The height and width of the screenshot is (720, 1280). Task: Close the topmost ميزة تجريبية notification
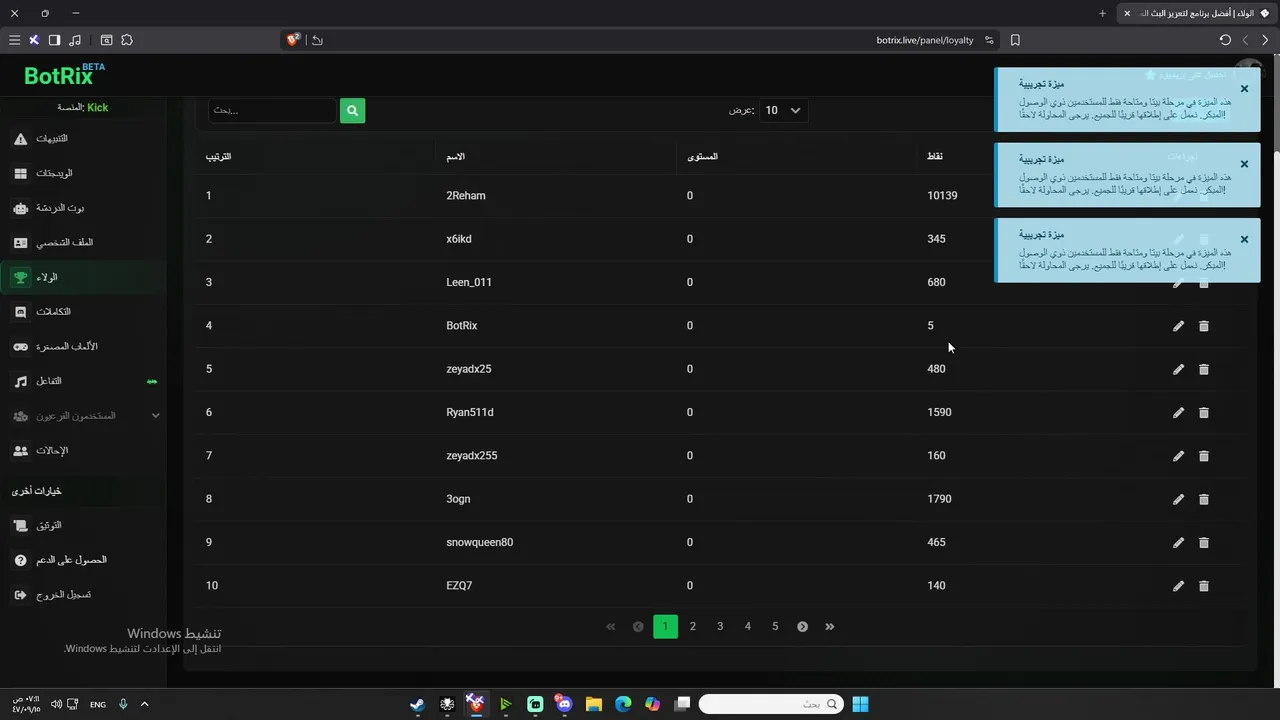point(1244,89)
